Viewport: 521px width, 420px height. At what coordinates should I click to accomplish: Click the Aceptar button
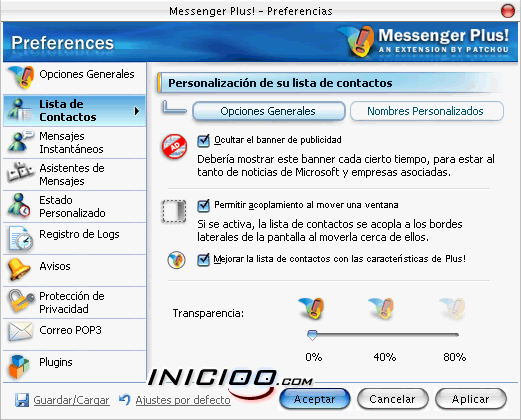click(315, 399)
